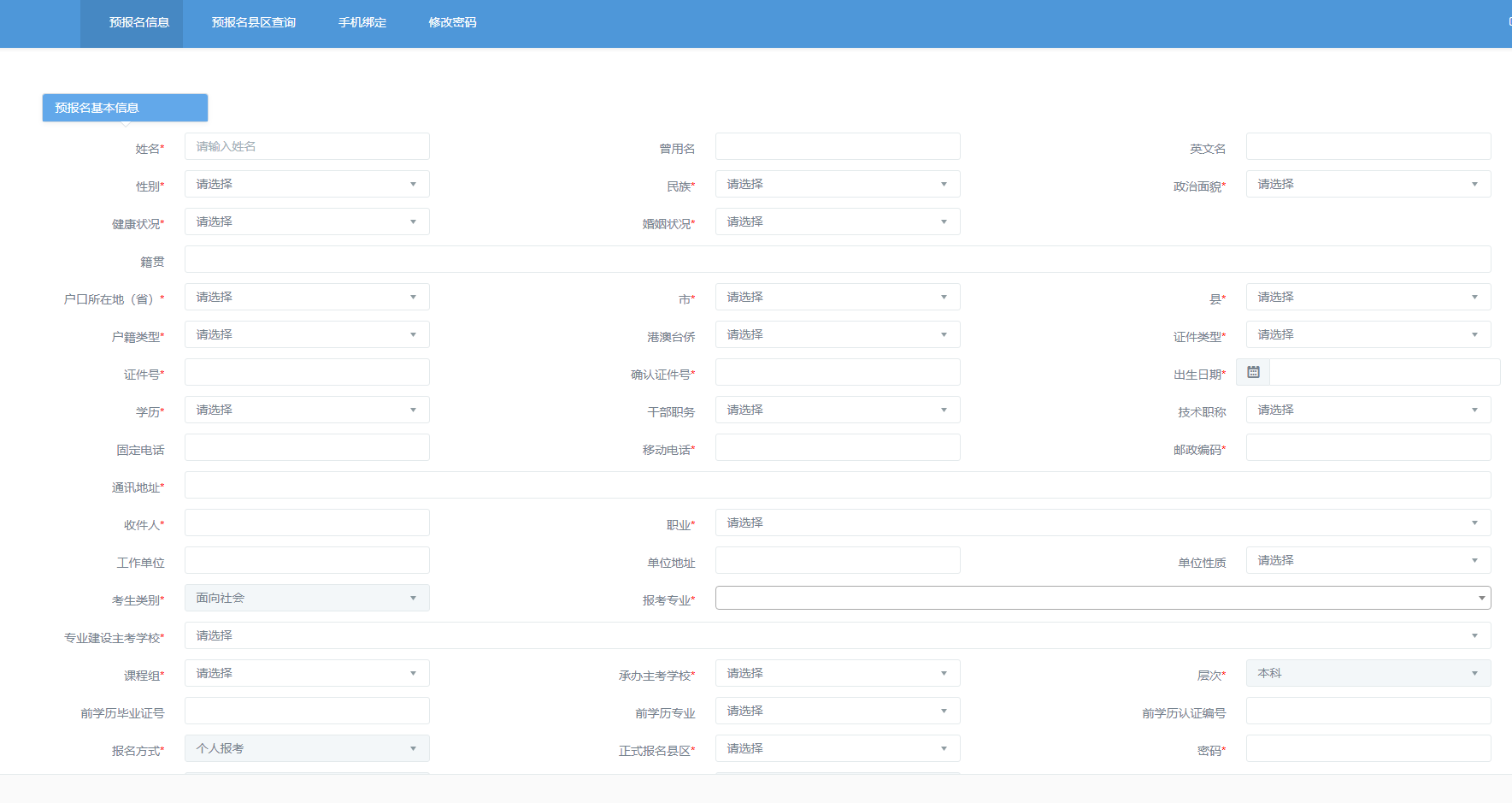
Task: Switch to the 预报名县区查询 tab
Action: (x=253, y=22)
